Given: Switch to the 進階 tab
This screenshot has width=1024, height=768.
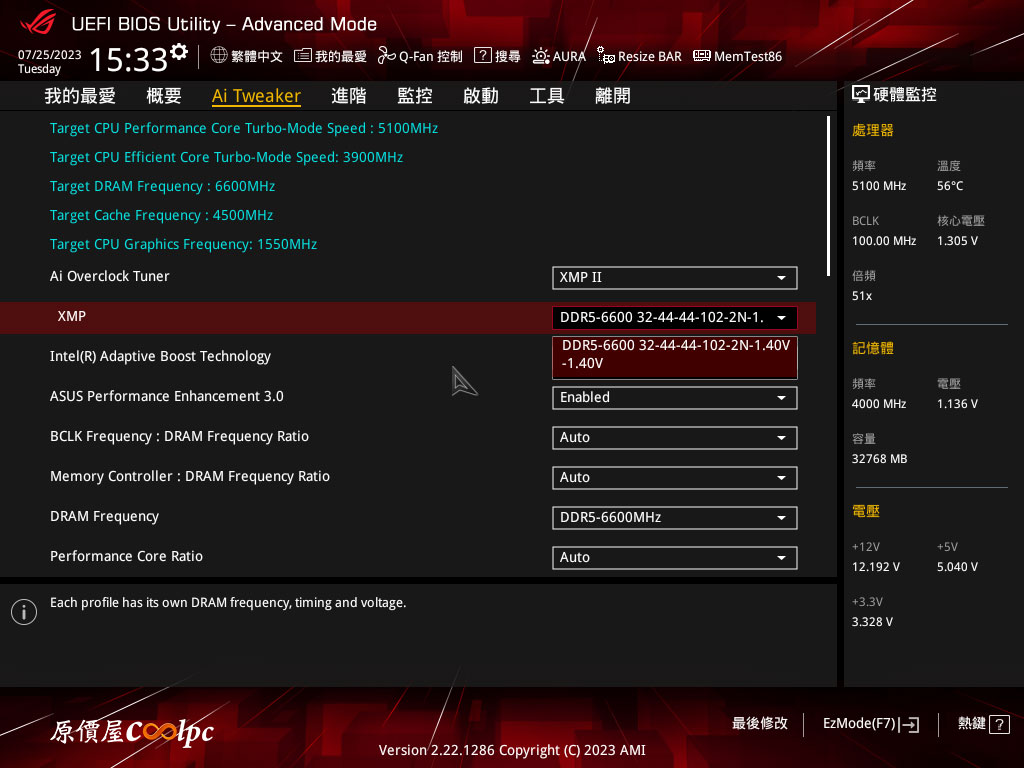Looking at the screenshot, I should click(348, 96).
